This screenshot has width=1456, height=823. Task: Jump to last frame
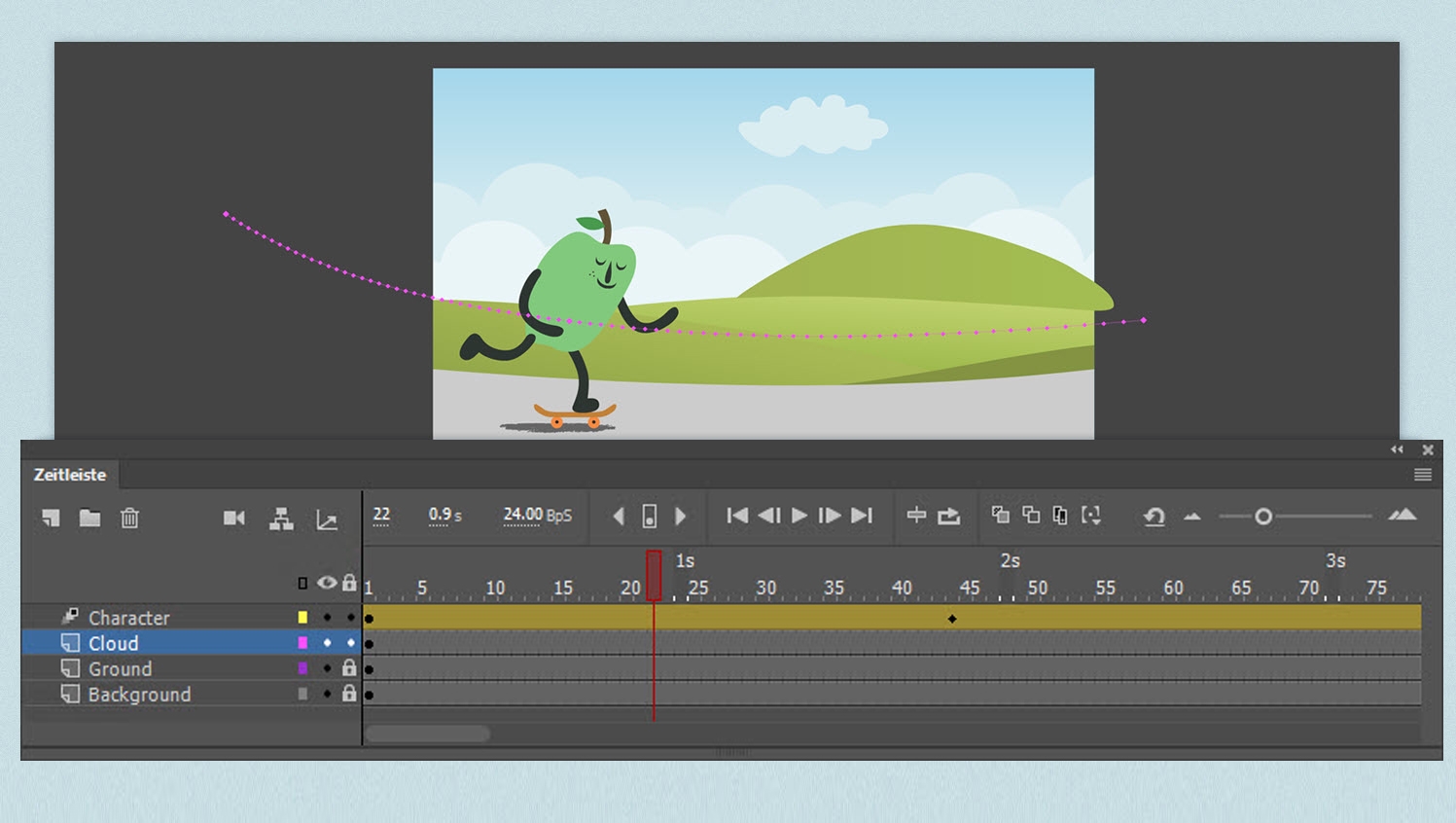tap(862, 516)
